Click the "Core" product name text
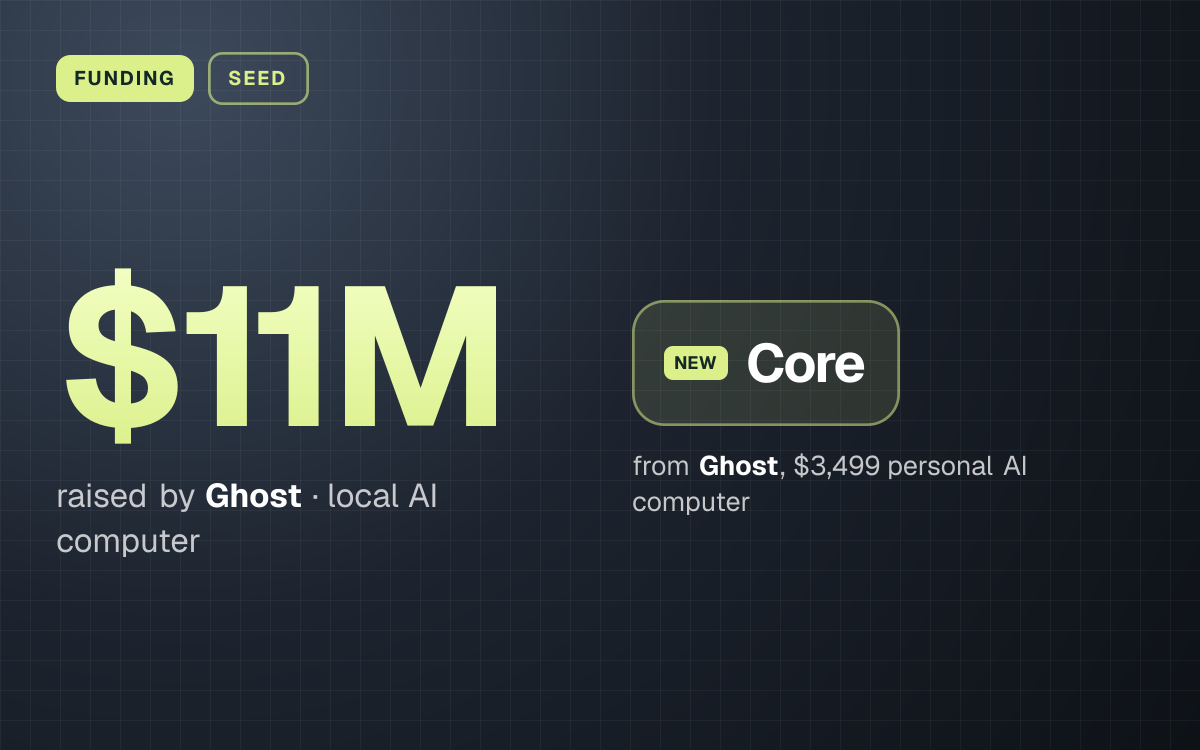Image resolution: width=1200 pixels, height=750 pixels. 805,363
